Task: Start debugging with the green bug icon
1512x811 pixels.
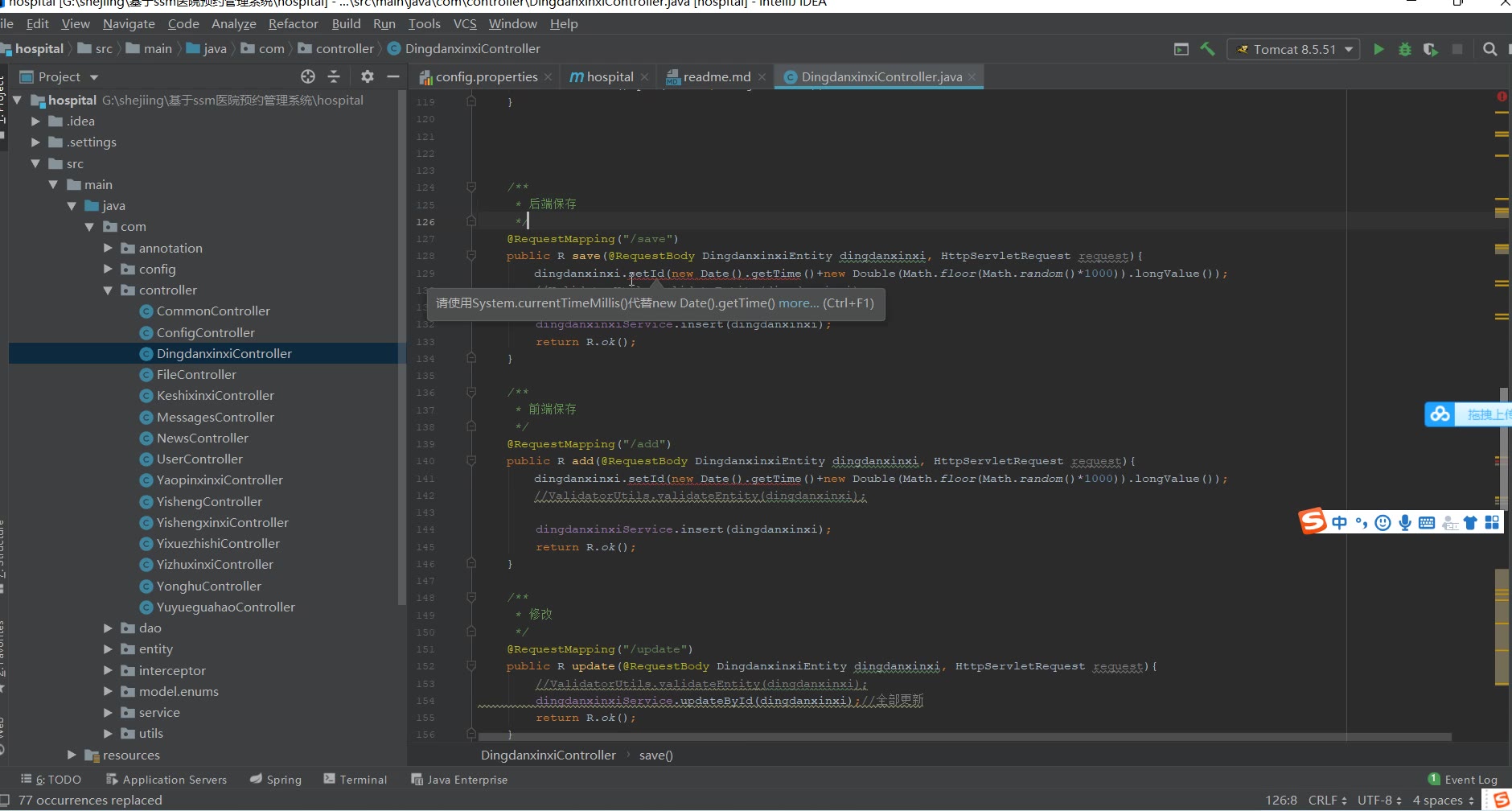Action: tap(1405, 49)
